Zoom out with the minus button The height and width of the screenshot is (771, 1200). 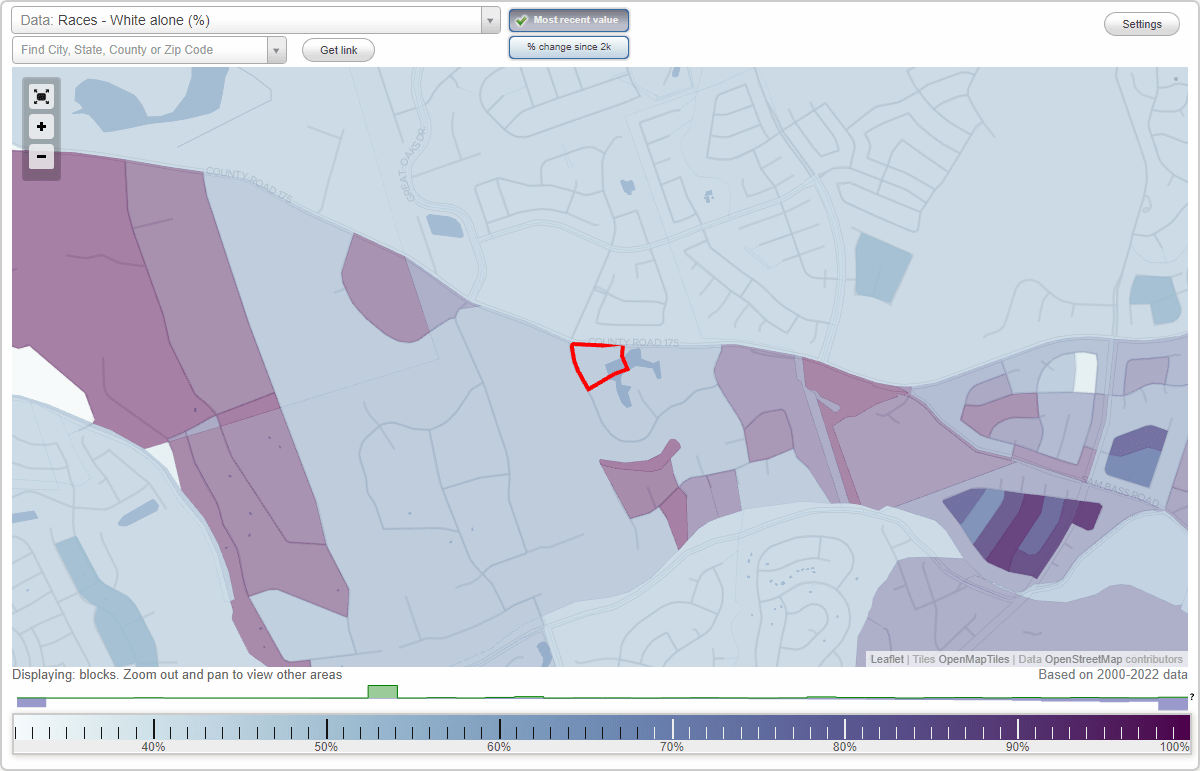click(41, 156)
